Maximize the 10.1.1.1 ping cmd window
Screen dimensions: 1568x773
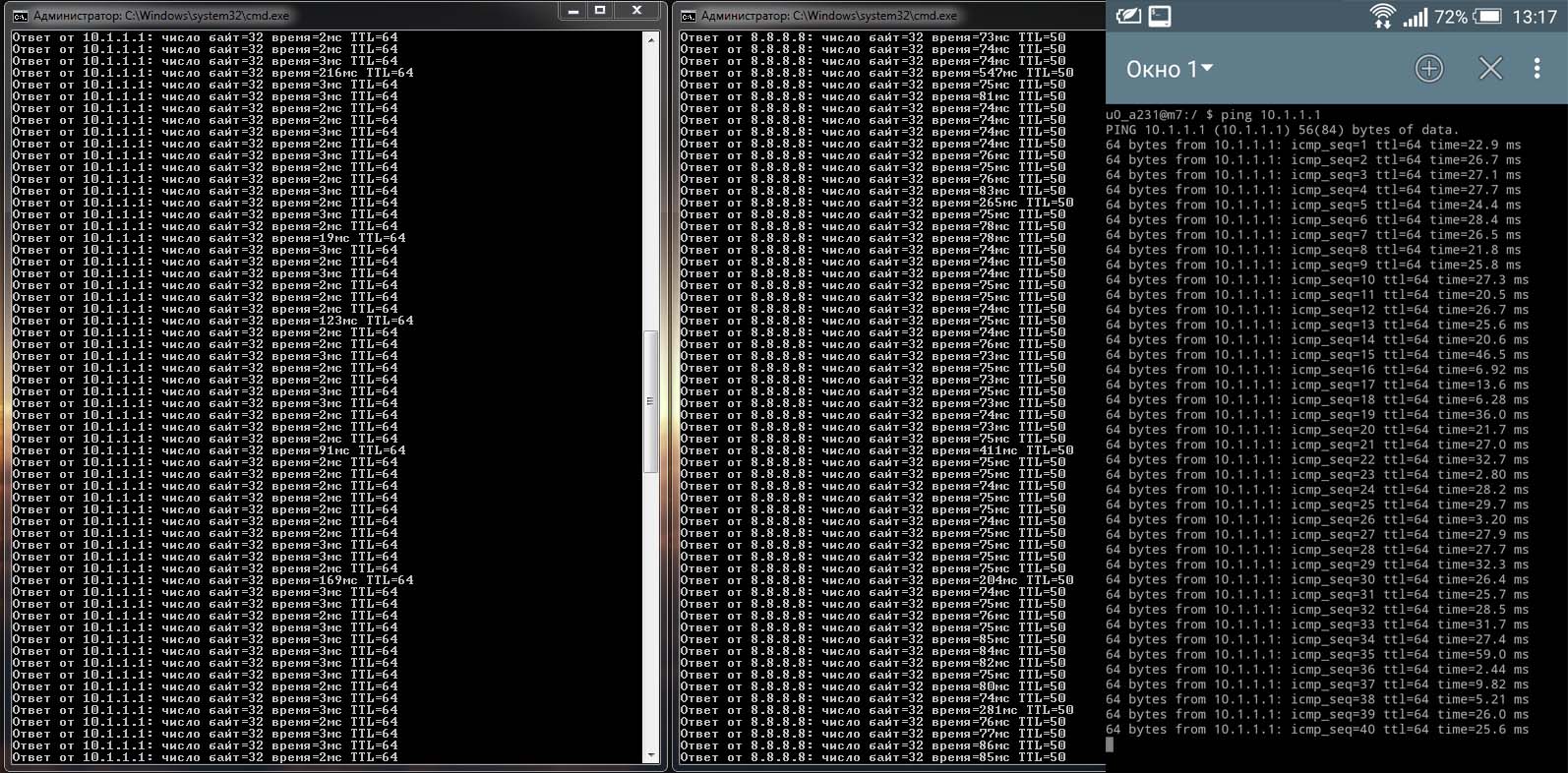point(600,11)
